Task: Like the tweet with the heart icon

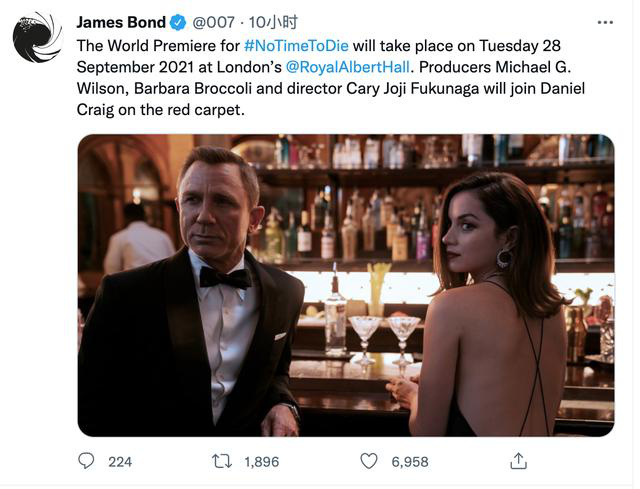Action: coord(369,461)
